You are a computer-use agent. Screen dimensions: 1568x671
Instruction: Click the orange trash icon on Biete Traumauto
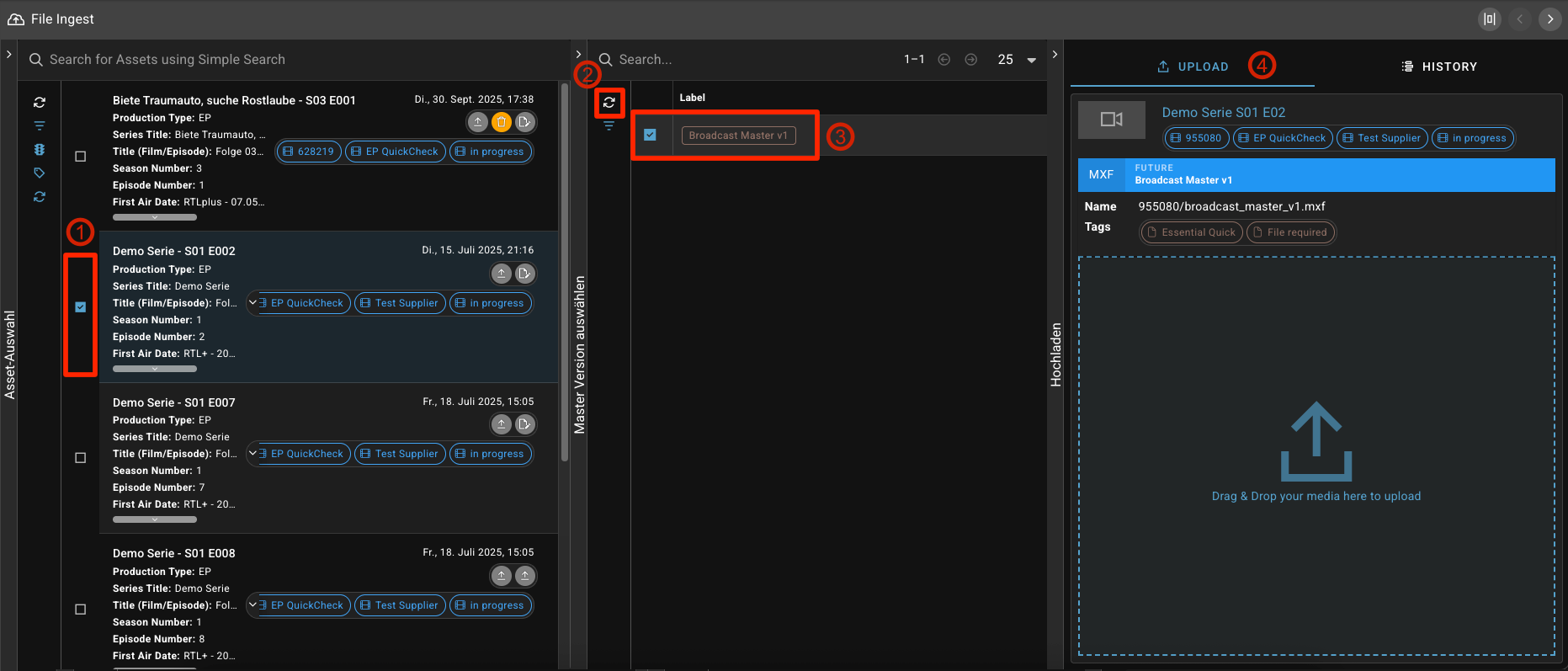pyautogui.click(x=502, y=122)
